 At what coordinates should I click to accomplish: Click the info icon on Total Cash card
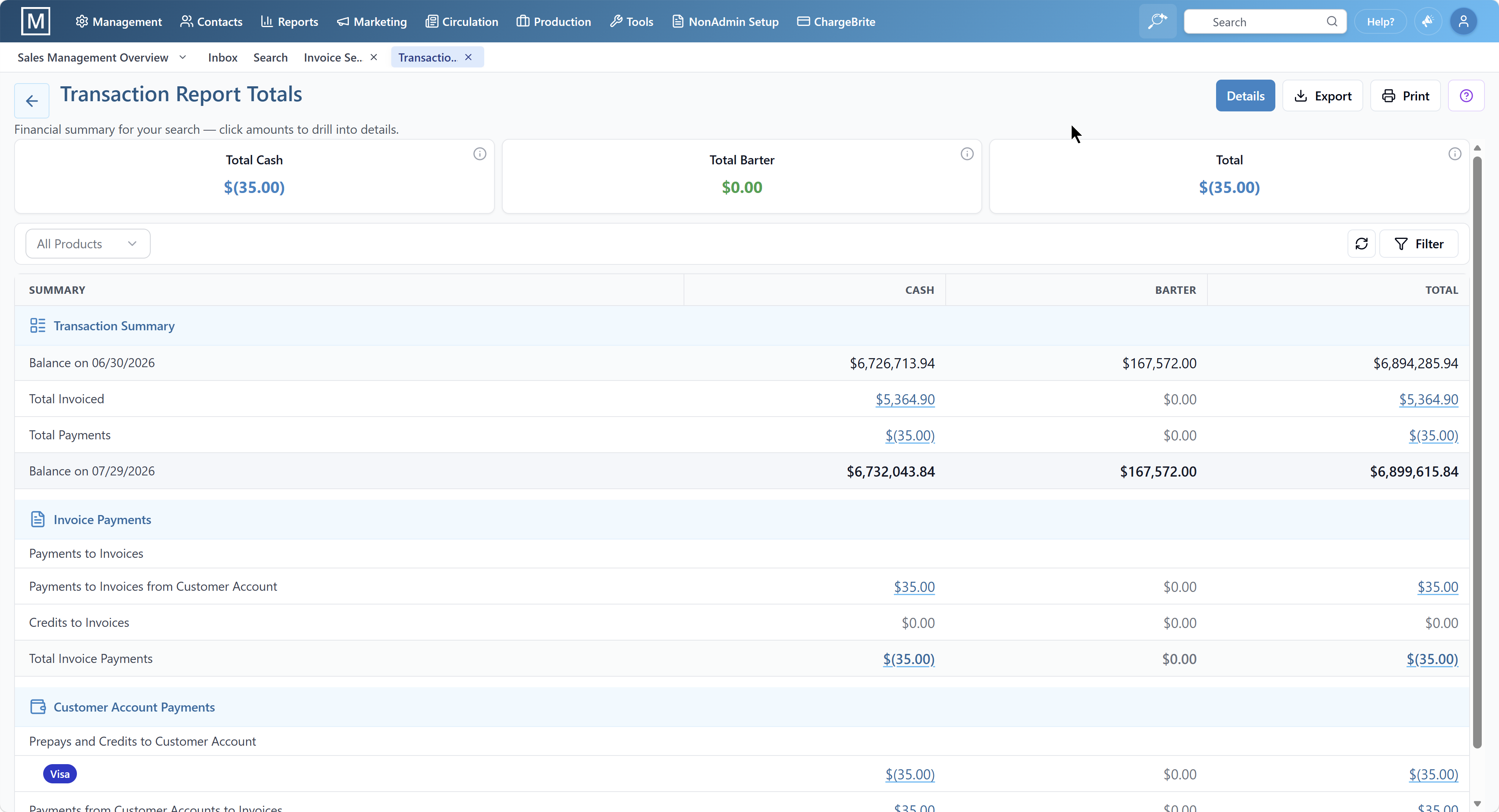click(480, 153)
